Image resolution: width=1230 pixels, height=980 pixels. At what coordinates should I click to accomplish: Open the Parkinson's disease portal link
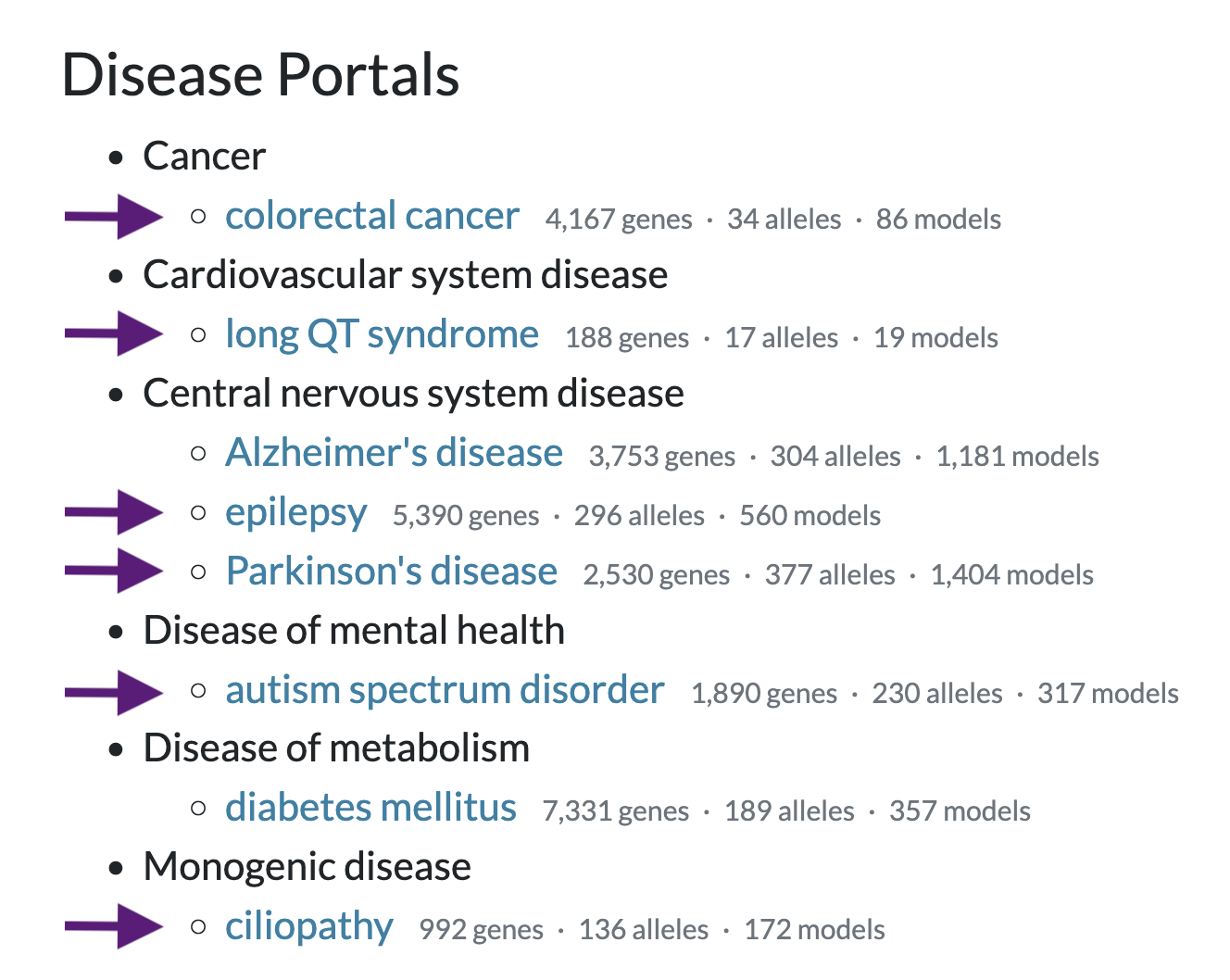point(391,572)
